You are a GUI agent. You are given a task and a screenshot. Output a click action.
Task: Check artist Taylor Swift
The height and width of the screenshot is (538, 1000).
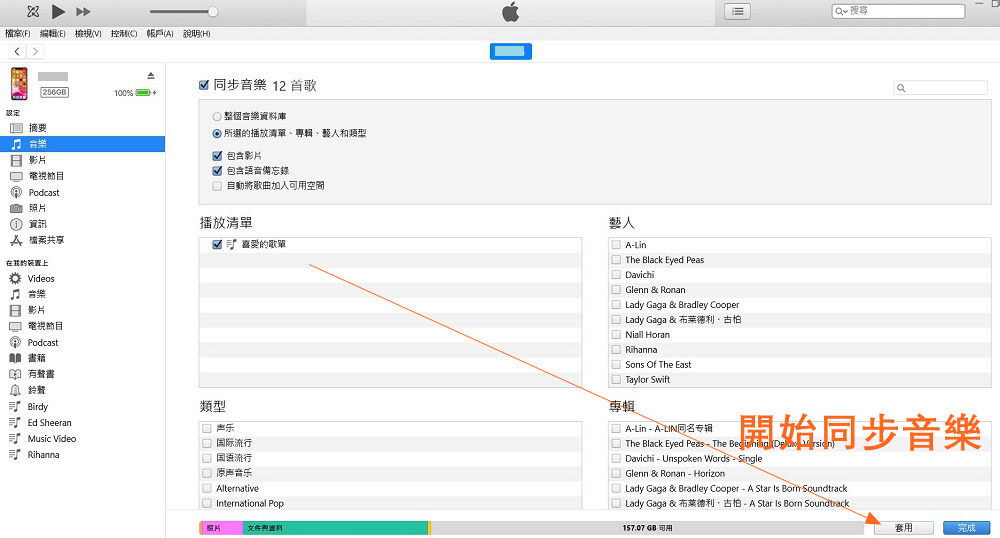pyautogui.click(x=616, y=379)
